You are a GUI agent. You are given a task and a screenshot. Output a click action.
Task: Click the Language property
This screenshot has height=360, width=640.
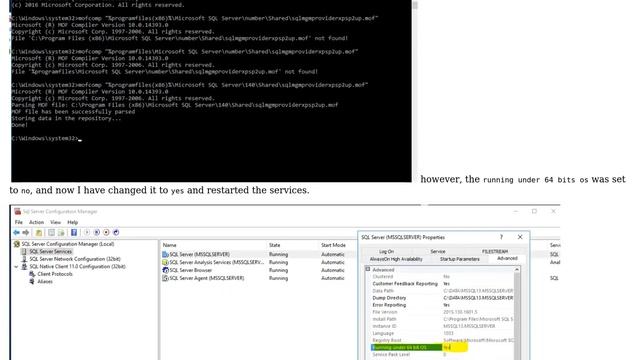pos(383,333)
